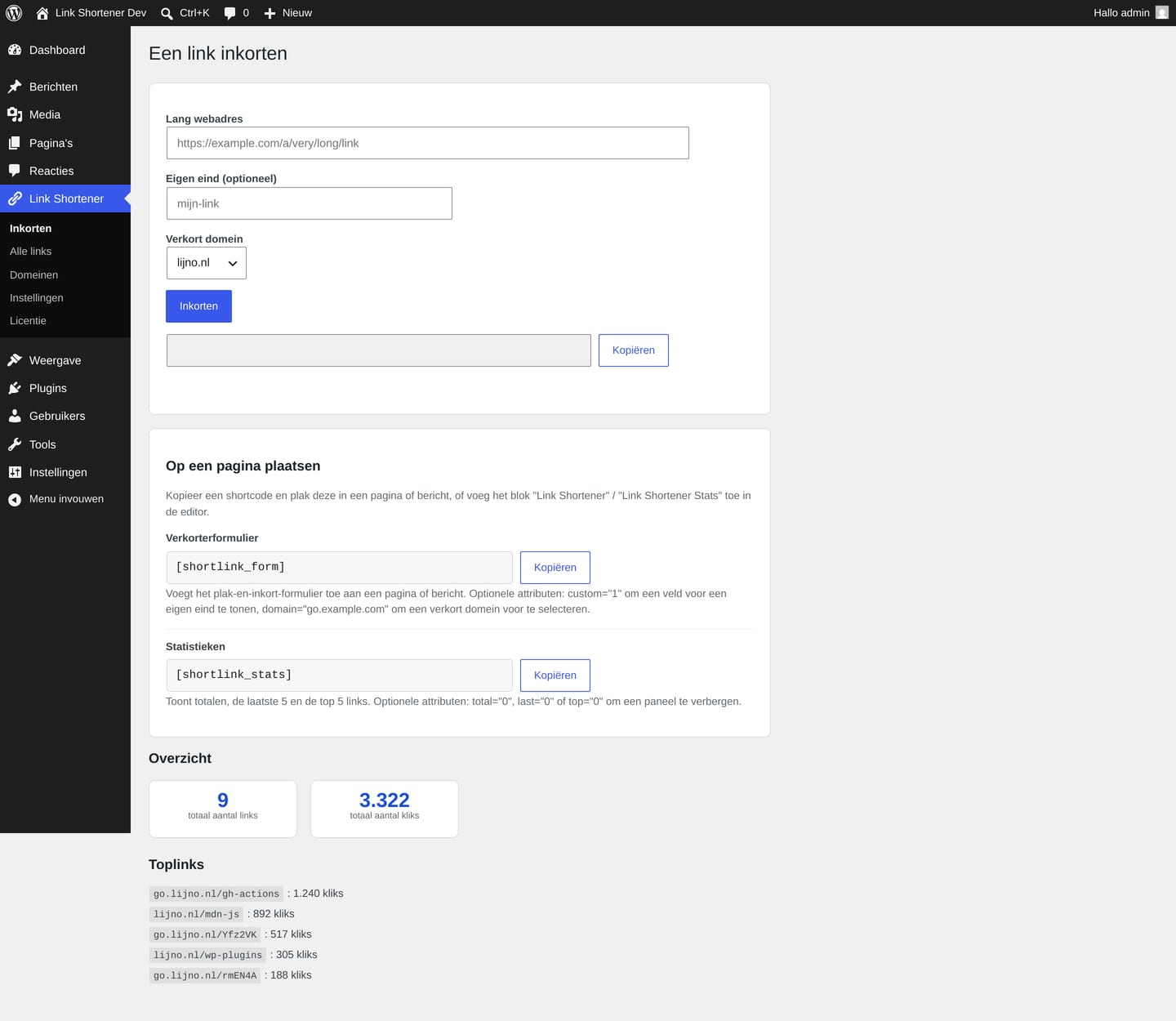Image resolution: width=1176 pixels, height=1021 pixels.
Task: Click the Toplinks heading
Action: pyautogui.click(x=176, y=865)
